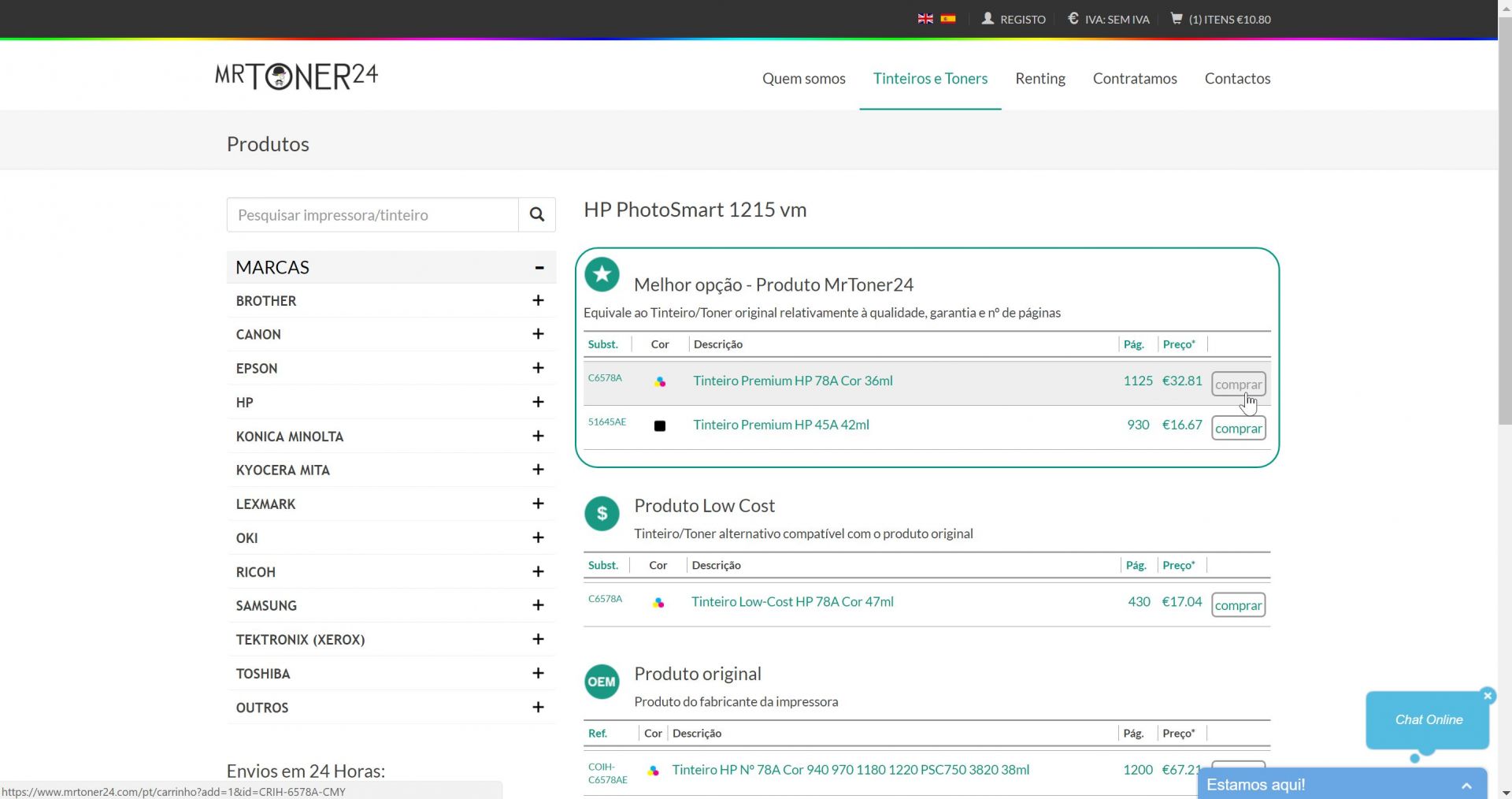Viewport: 1512px width, 799px height.
Task: Open the shopping cart icon in top bar
Action: [x=1177, y=19]
